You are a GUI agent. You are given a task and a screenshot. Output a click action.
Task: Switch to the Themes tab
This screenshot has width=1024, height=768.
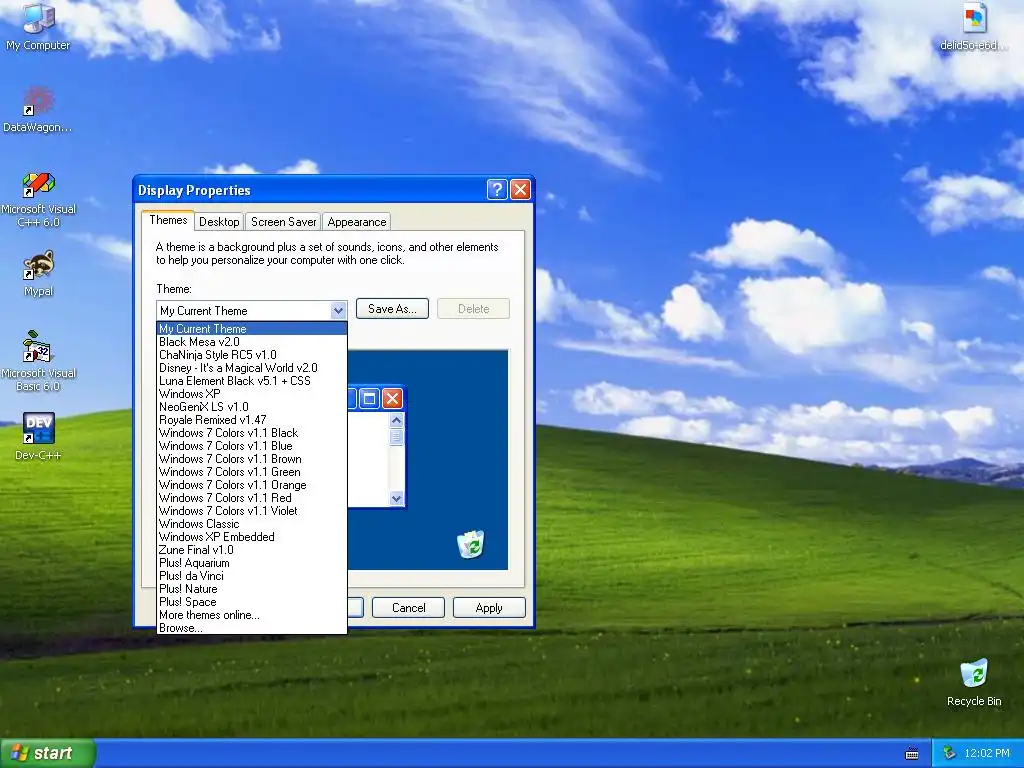(168, 220)
